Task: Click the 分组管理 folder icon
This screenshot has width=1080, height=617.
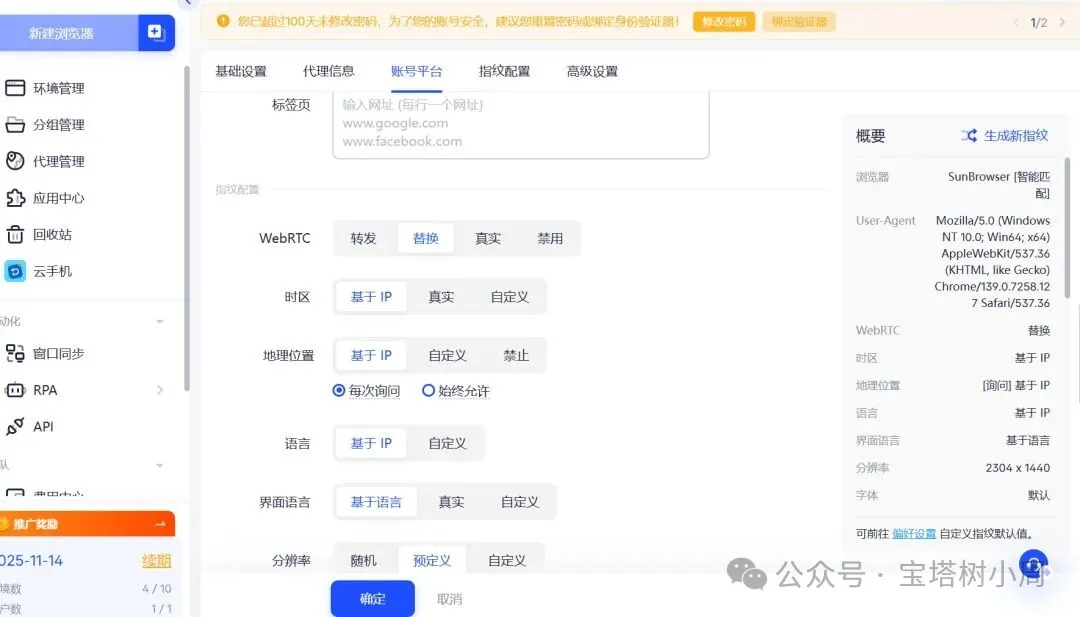Action: click(15, 125)
